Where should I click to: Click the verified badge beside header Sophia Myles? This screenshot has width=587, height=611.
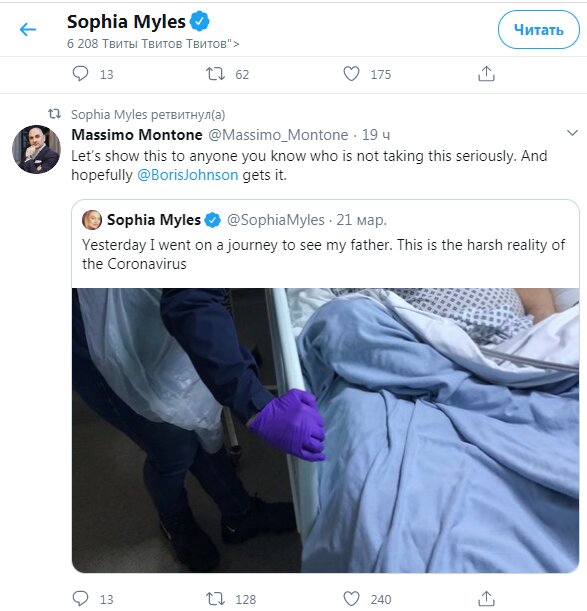click(x=200, y=21)
